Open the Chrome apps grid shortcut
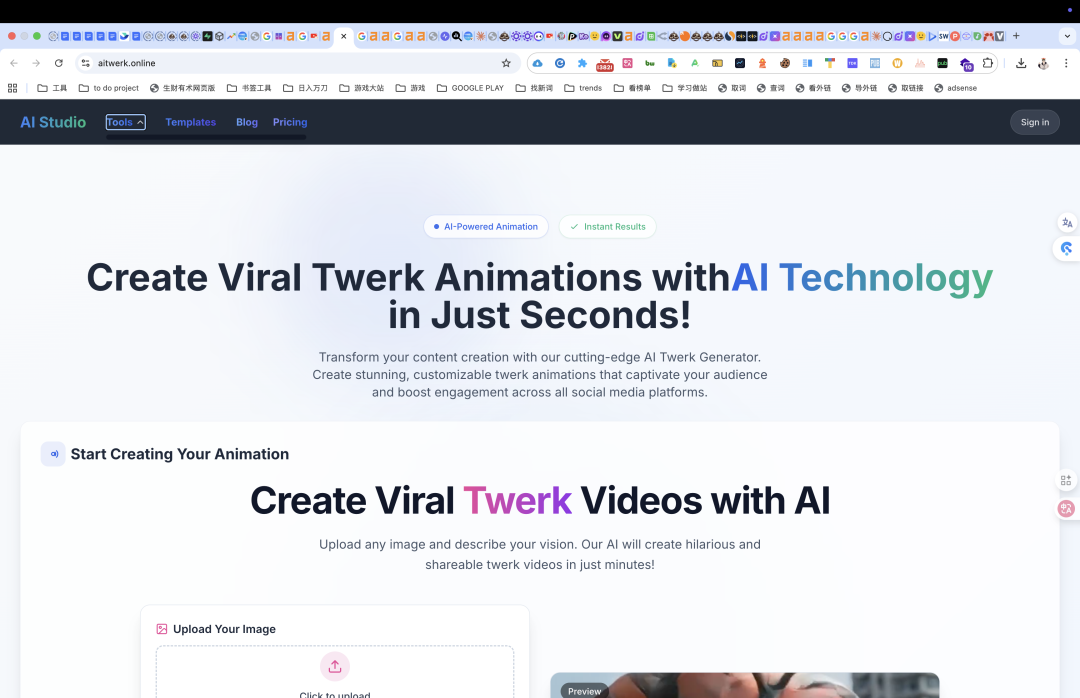 (12, 88)
